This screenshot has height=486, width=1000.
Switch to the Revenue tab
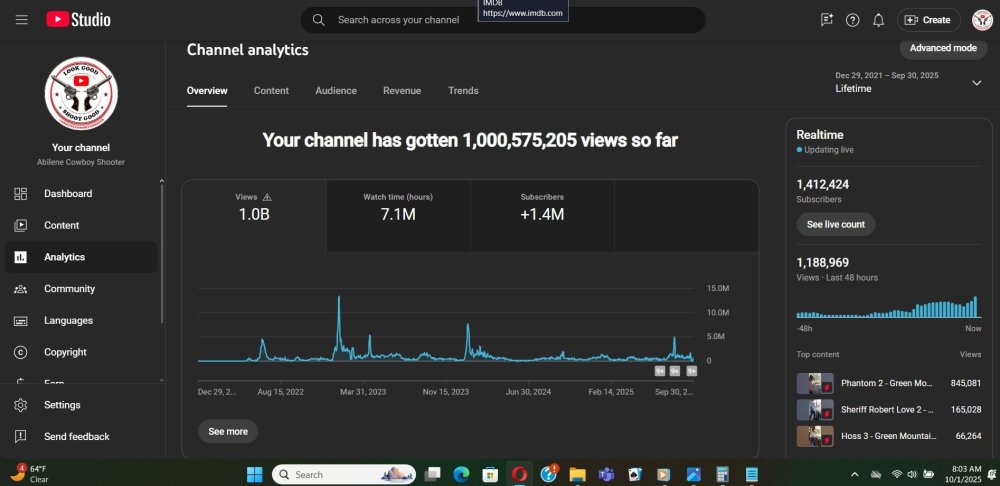tap(402, 91)
